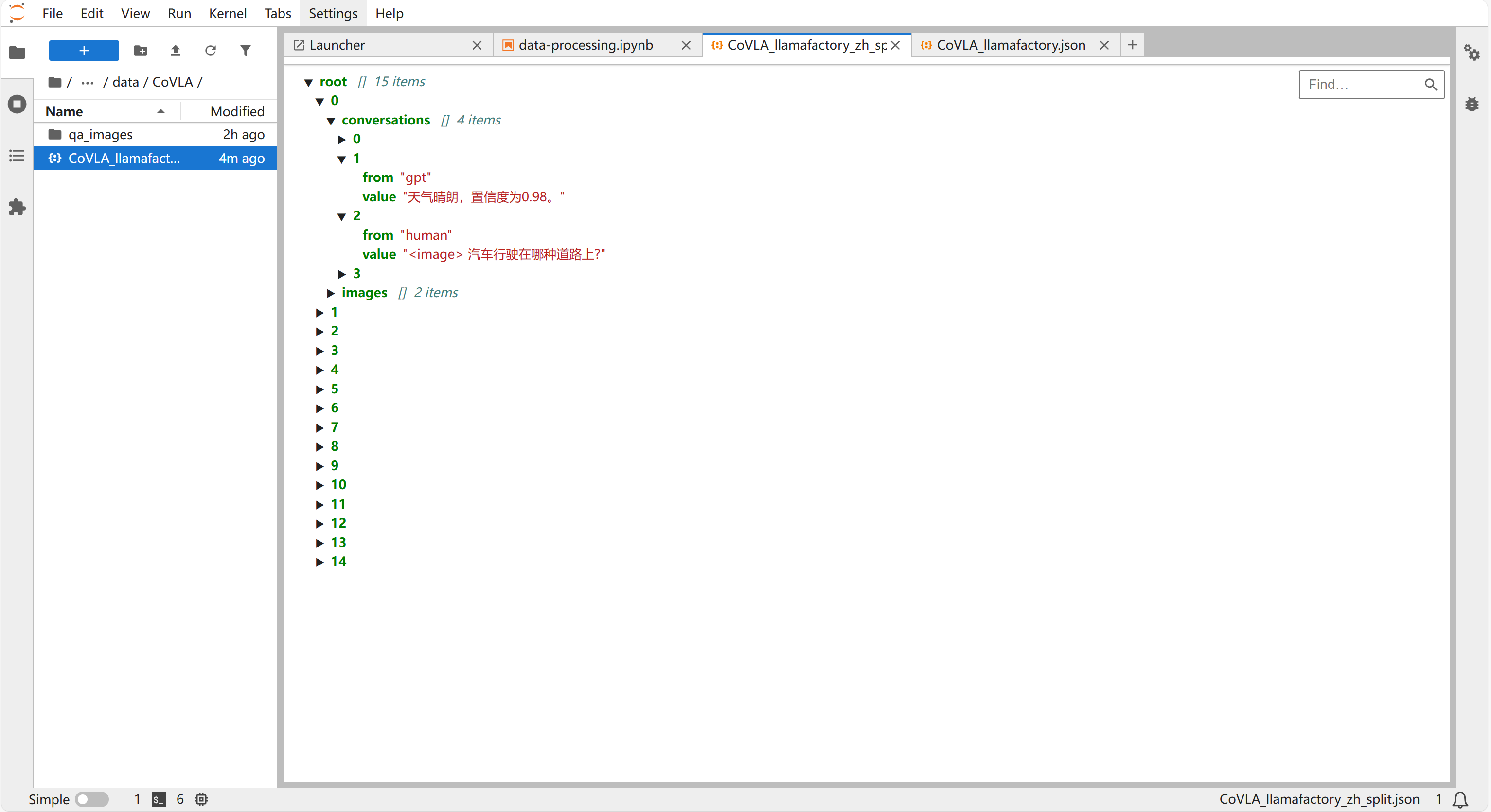Toggle the file filter funnel icon
Viewport: 1491px width, 812px height.
pyautogui.click(x=246, y=51)
